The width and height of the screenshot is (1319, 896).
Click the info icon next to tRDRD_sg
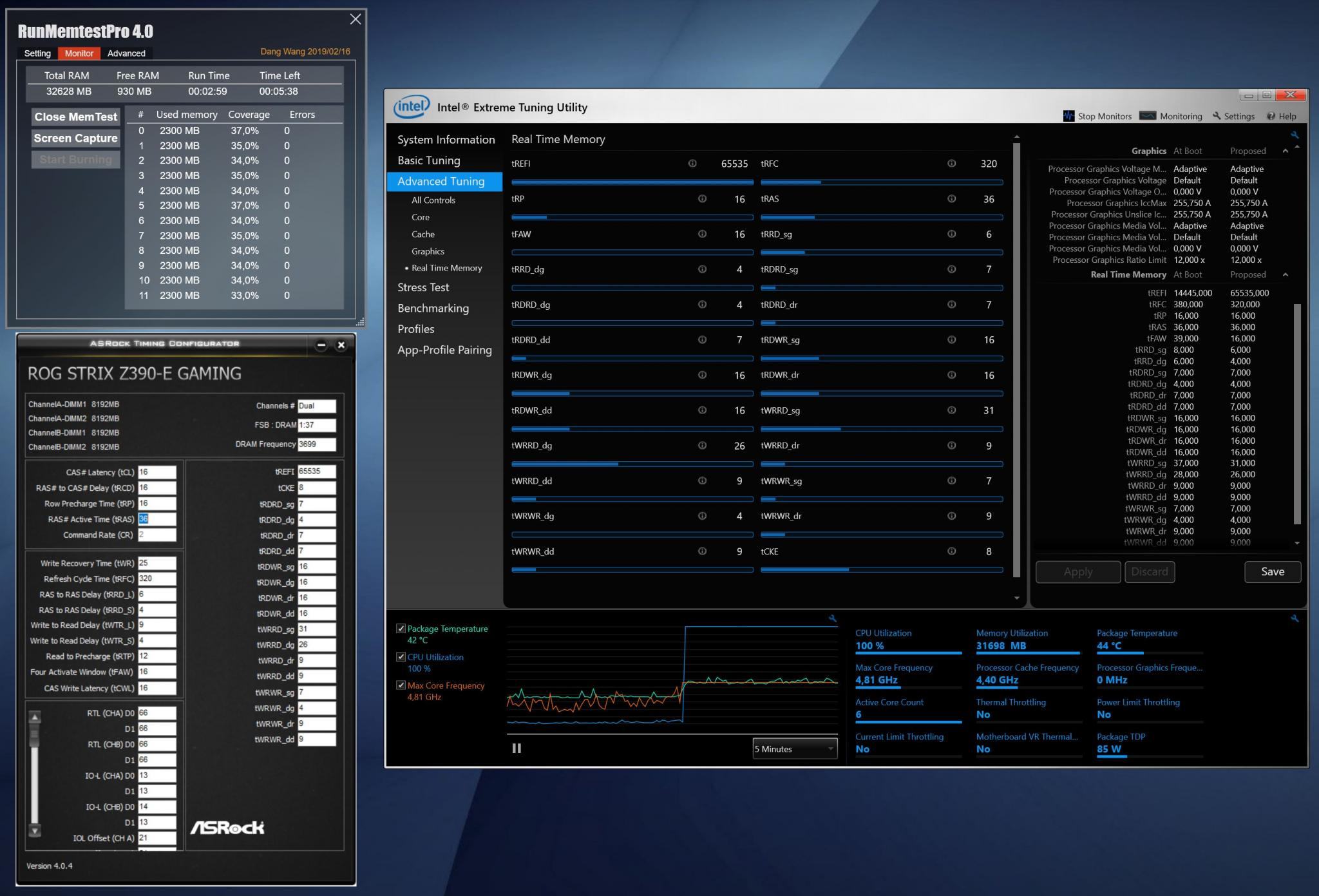click(951, 269)
